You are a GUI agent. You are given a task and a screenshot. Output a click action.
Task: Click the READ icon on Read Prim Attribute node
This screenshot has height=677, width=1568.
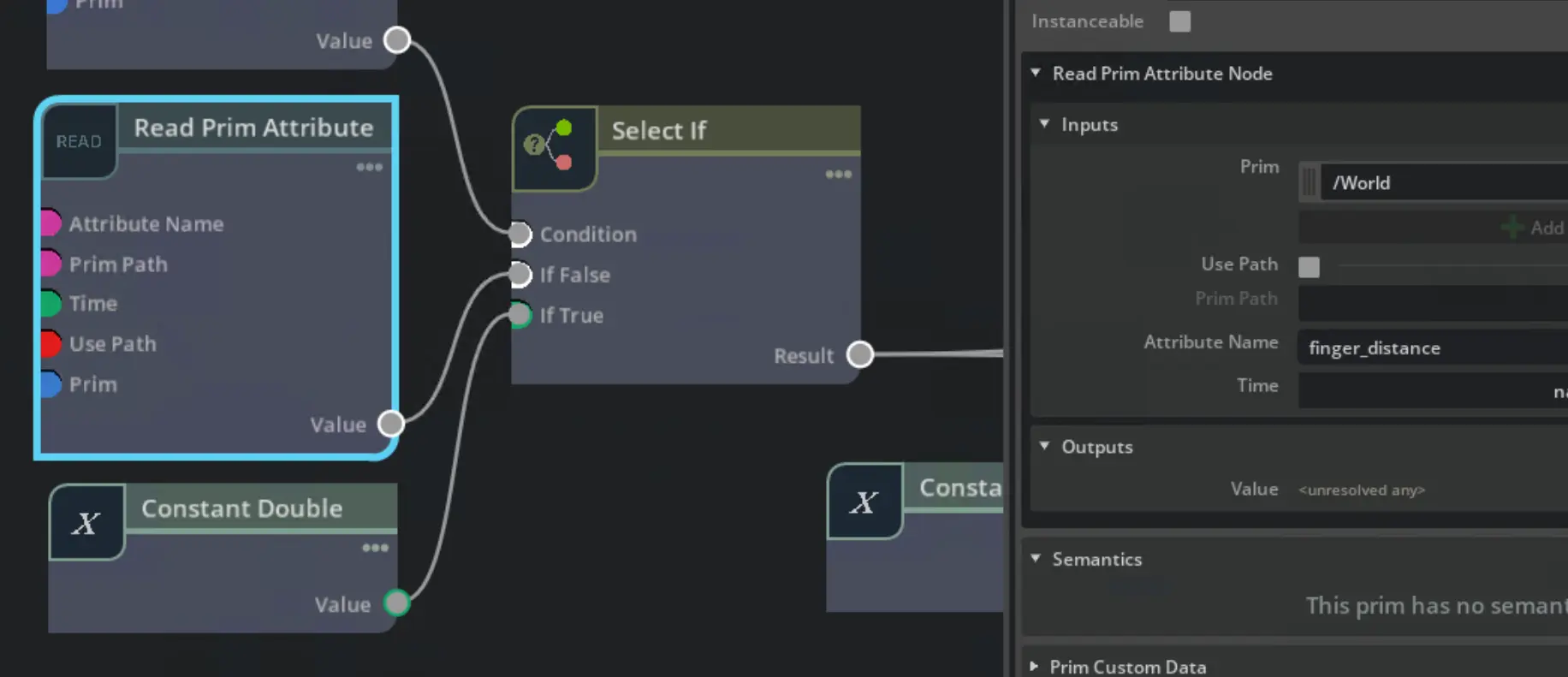coord(79,141)
